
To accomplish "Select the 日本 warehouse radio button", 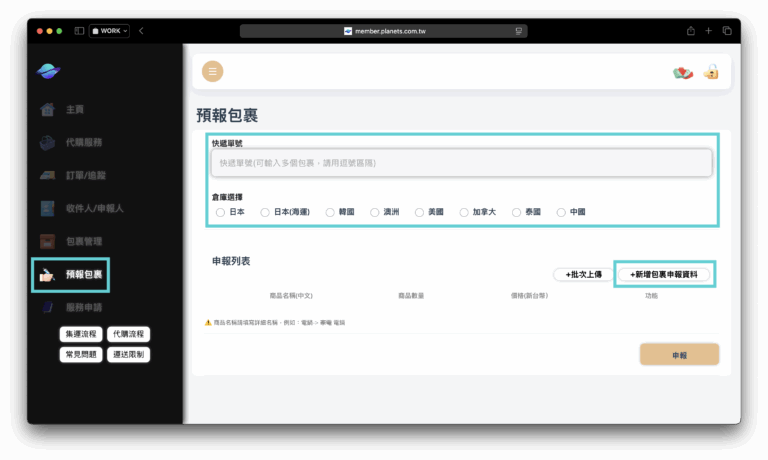I will (220, 212).
